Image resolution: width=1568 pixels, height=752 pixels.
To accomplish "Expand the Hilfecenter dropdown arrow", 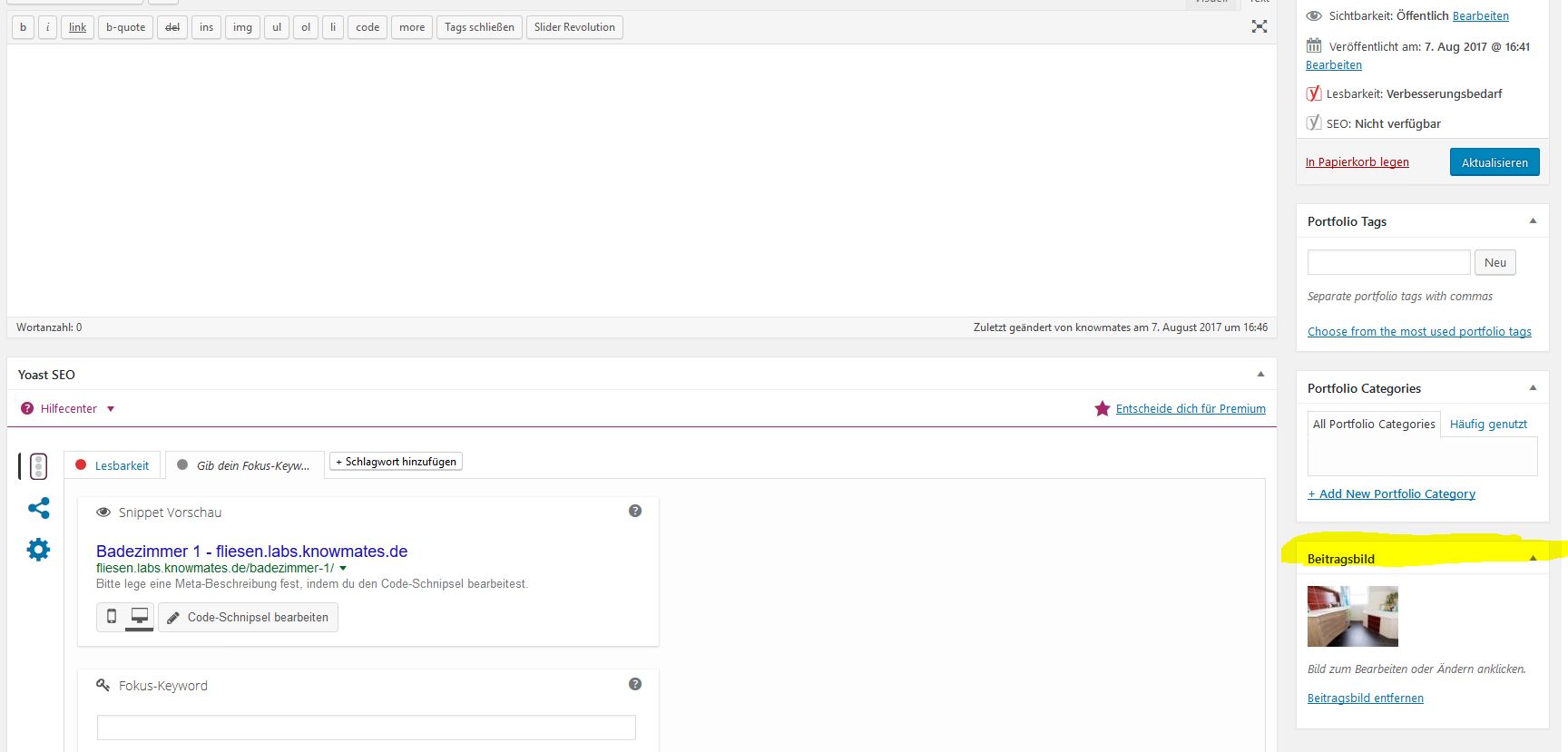I will pyautogui.click(x=111, y=409).
